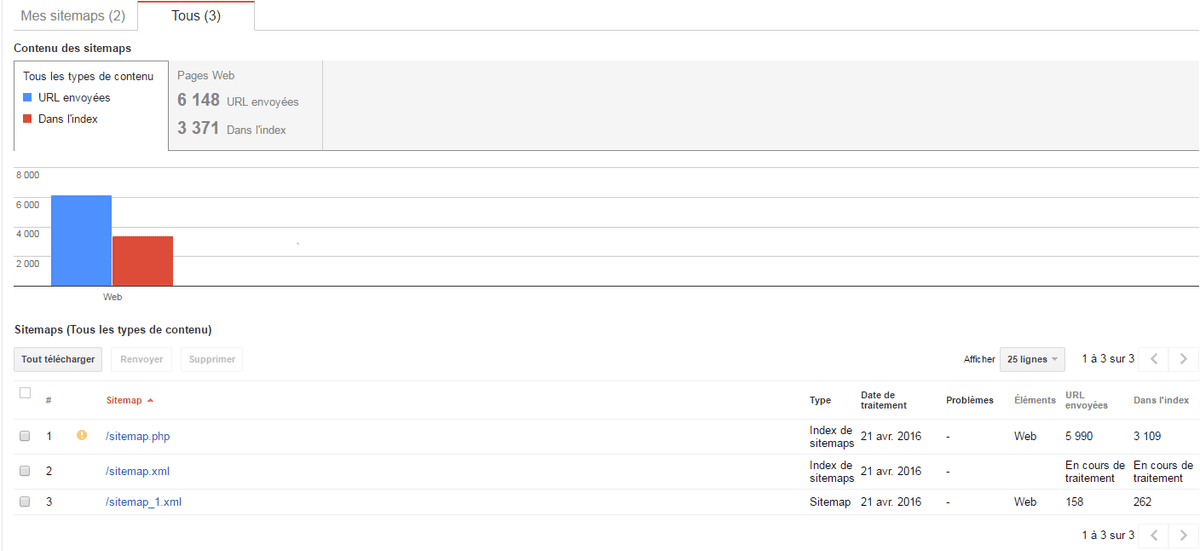Click the bottom previous-page arrow

pos(1154,535)
